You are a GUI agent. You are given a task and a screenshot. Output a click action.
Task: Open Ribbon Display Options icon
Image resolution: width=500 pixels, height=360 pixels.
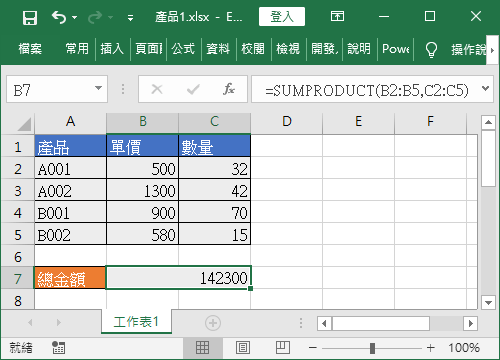coord(337,16)
